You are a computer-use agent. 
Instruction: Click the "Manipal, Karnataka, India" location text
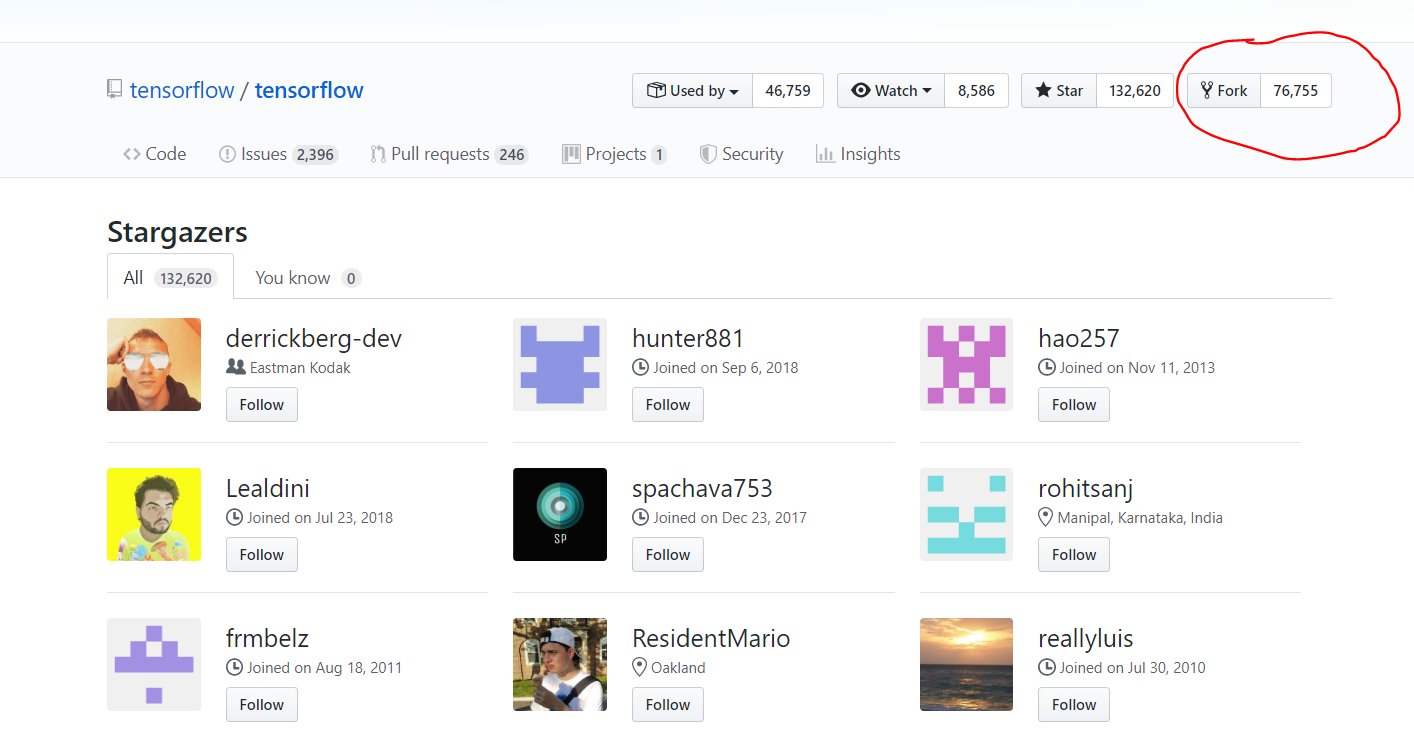pyautogui.click(x=1140, y=517)
